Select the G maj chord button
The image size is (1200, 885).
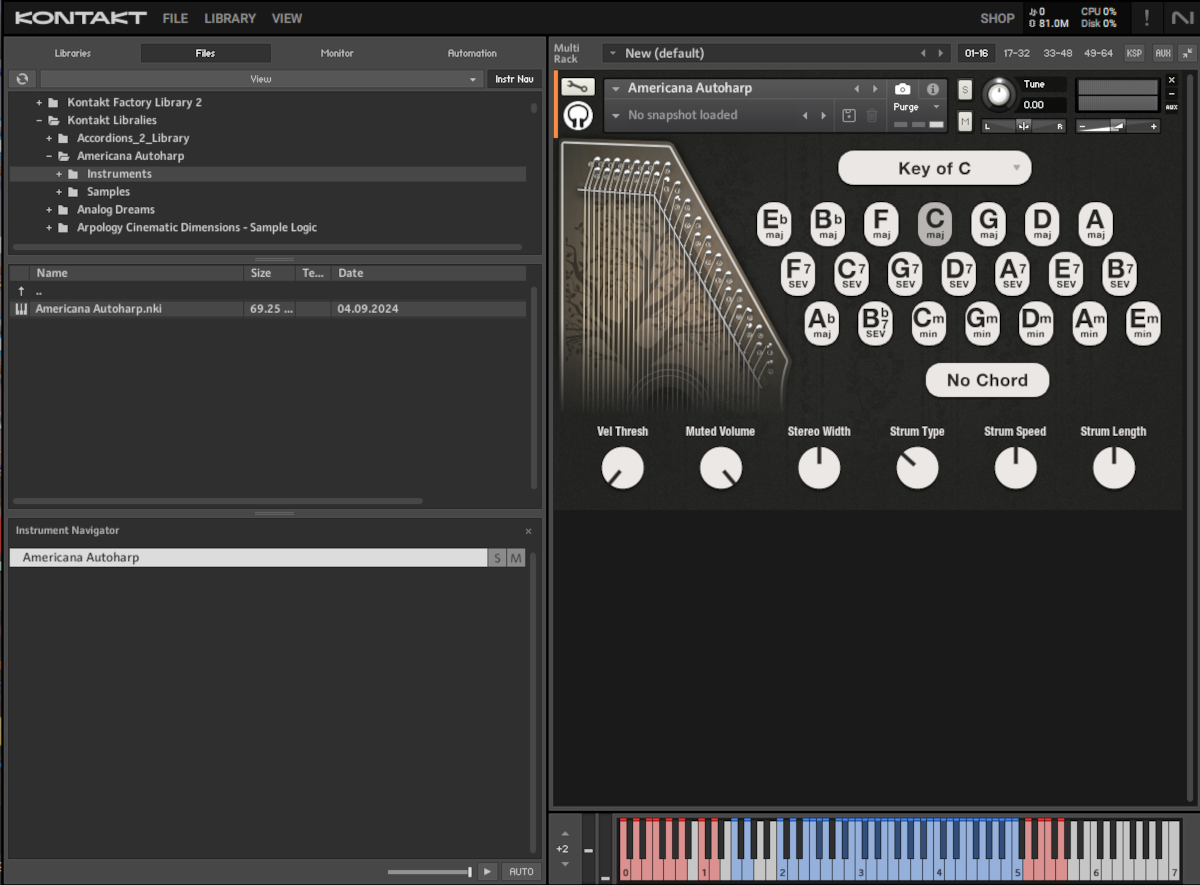tap(989, 224)
